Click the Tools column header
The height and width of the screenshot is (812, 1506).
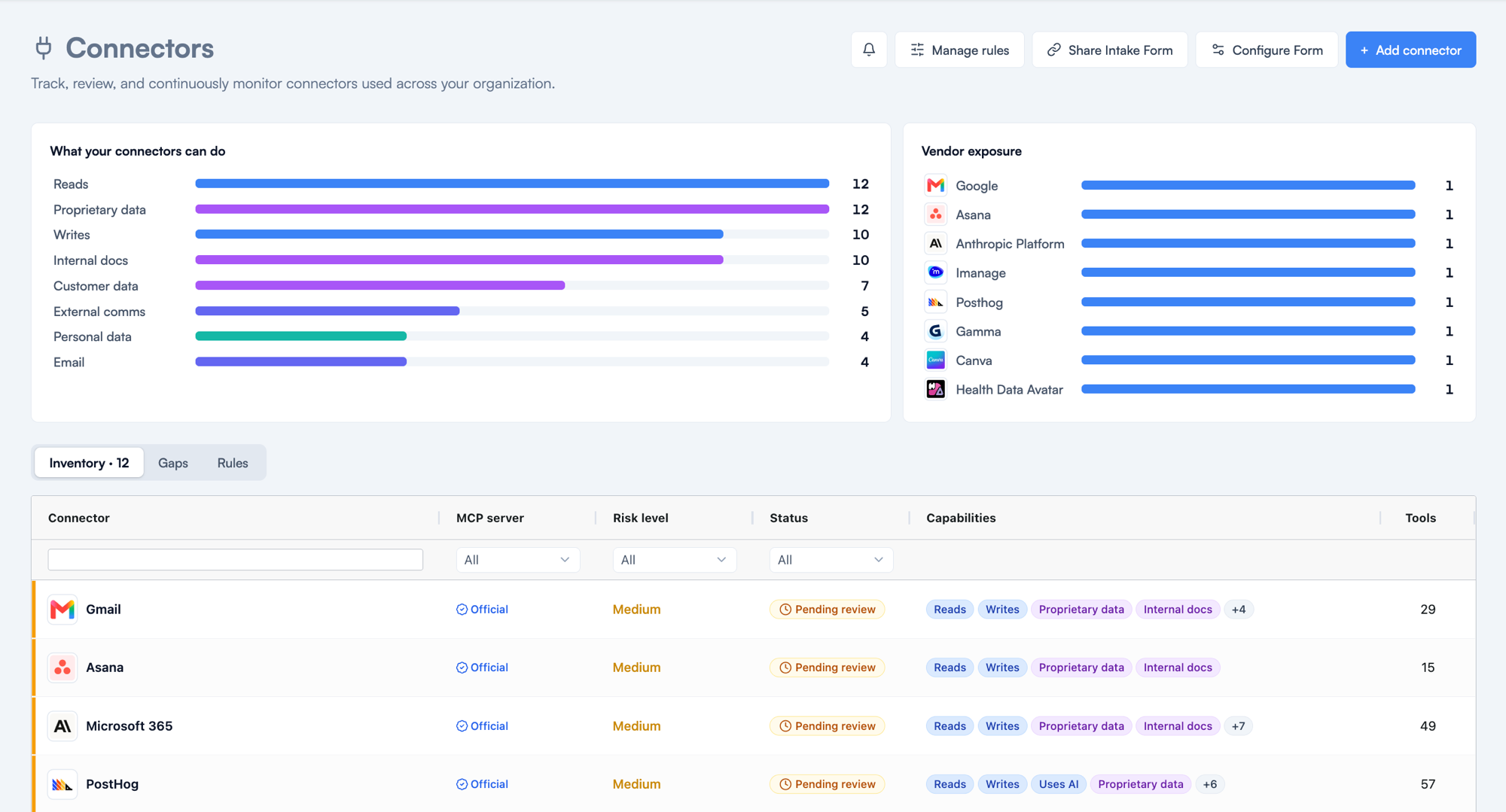(1420, 518)
